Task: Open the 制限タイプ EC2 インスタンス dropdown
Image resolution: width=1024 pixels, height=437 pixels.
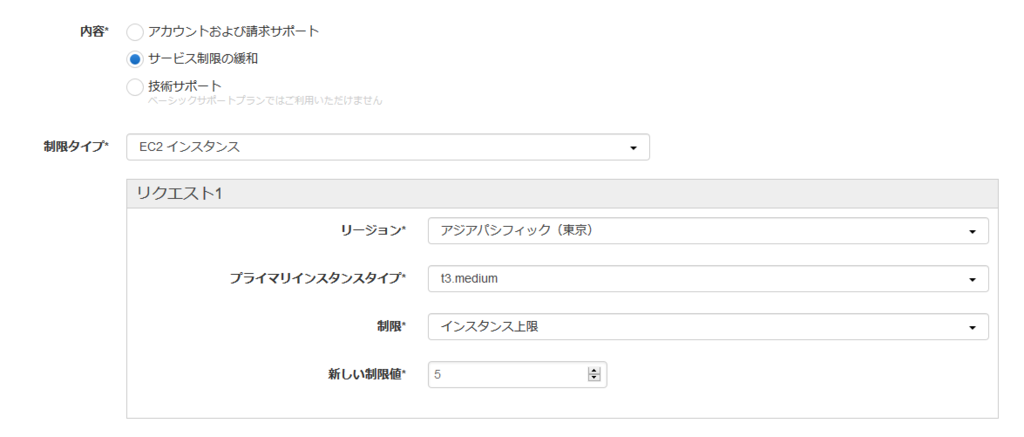Action: click(x=388, y=148)
